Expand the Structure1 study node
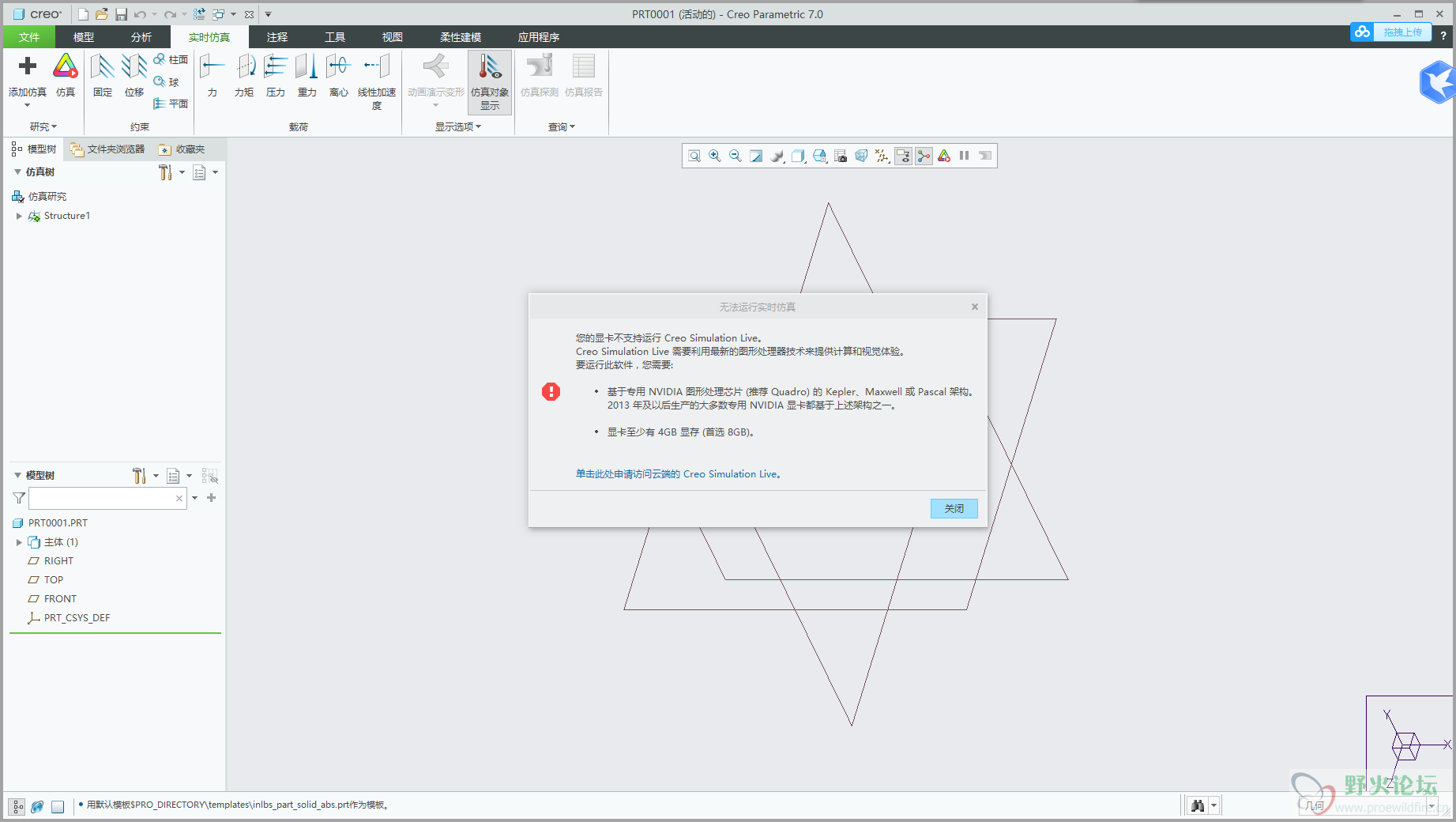 [19, 216]
